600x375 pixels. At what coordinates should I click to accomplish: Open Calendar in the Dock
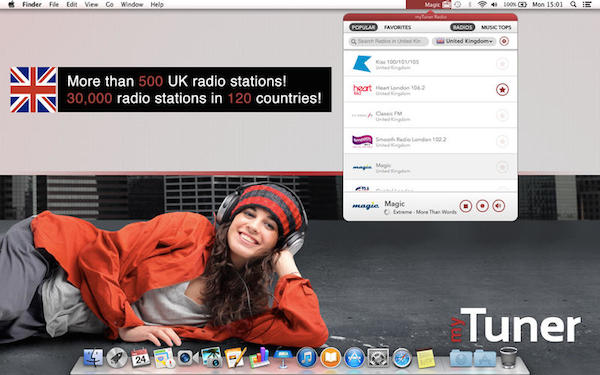[140, 358]
